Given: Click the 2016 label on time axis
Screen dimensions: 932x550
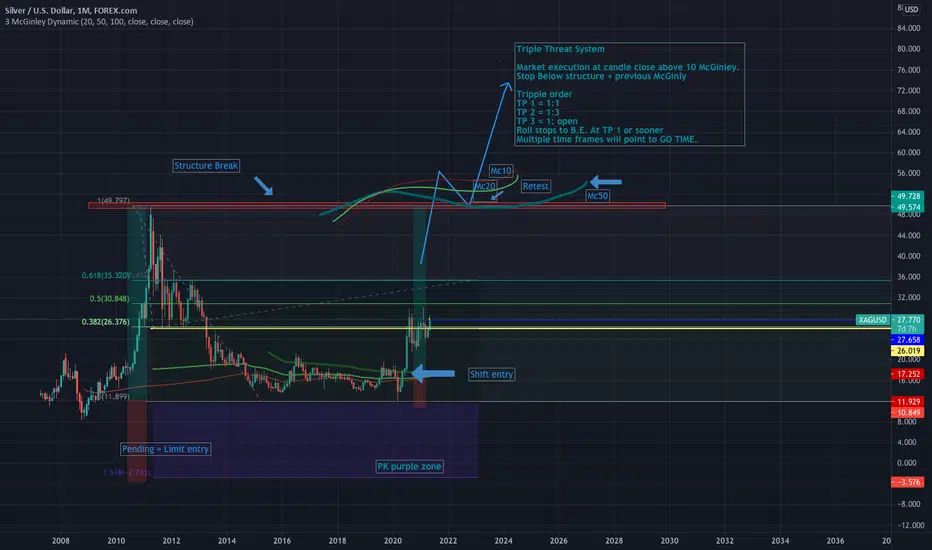Looking at the screenshot, I should 282,540.
